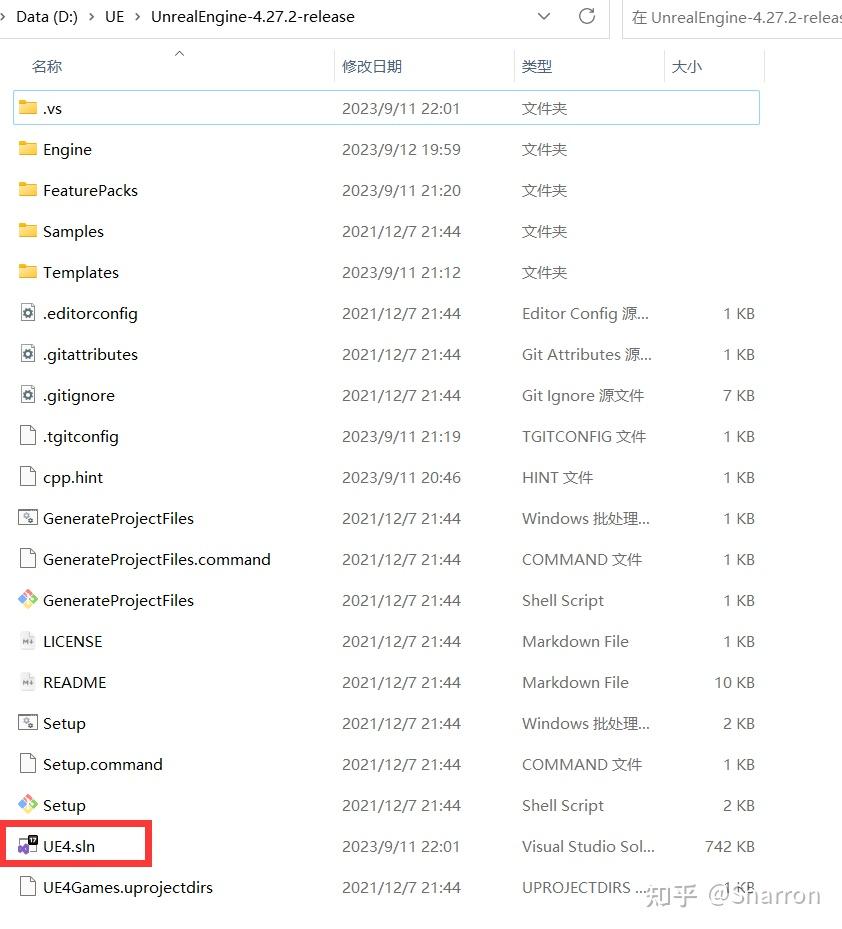This screenshot has width=842, height=929.
Task: Go to Data (D:) in breadcrumb
Action: pyautogui.click(x=47, y=17)
